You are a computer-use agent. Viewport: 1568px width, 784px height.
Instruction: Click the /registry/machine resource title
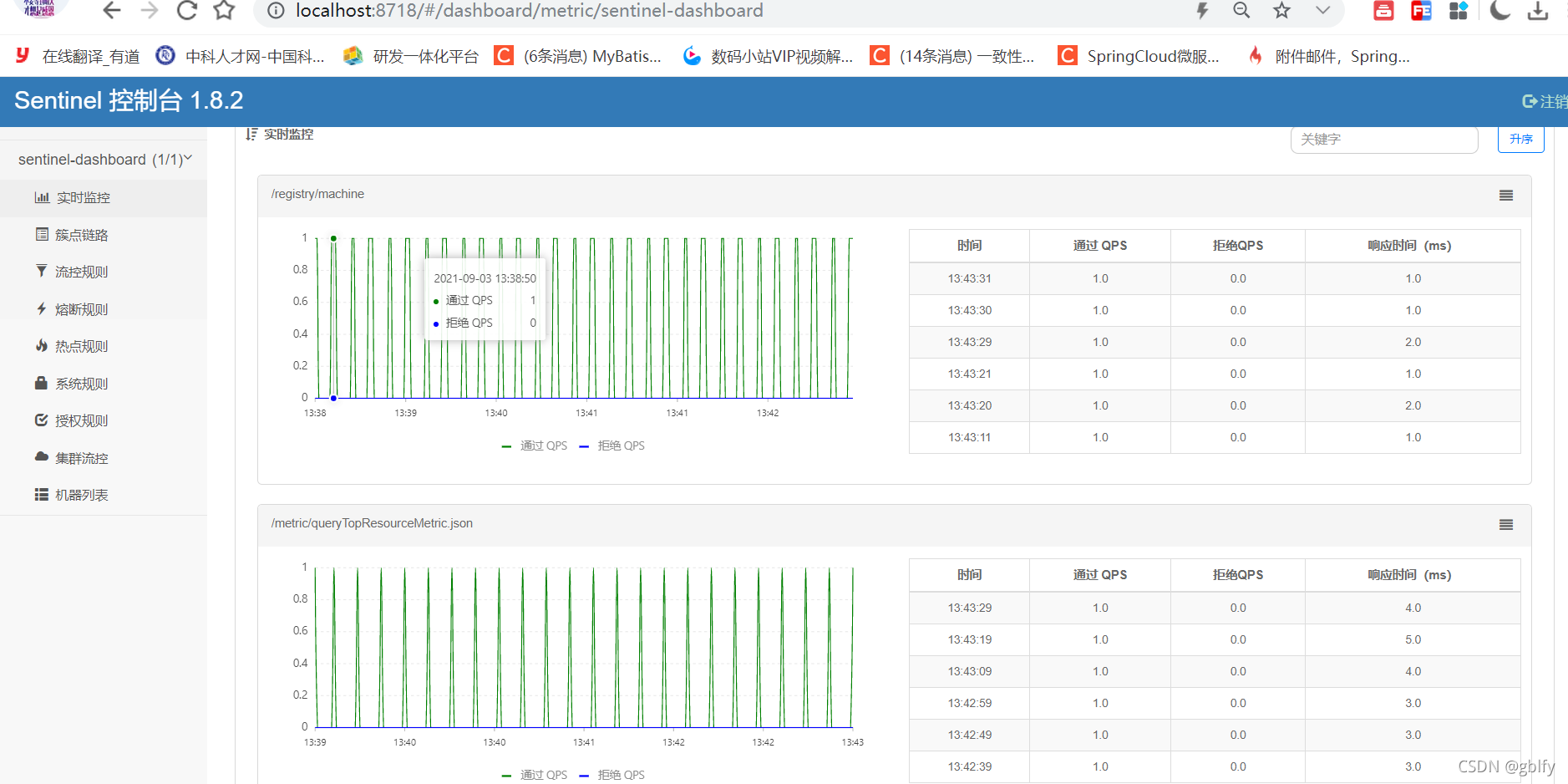pyautogui.click(x=317, y=194)
